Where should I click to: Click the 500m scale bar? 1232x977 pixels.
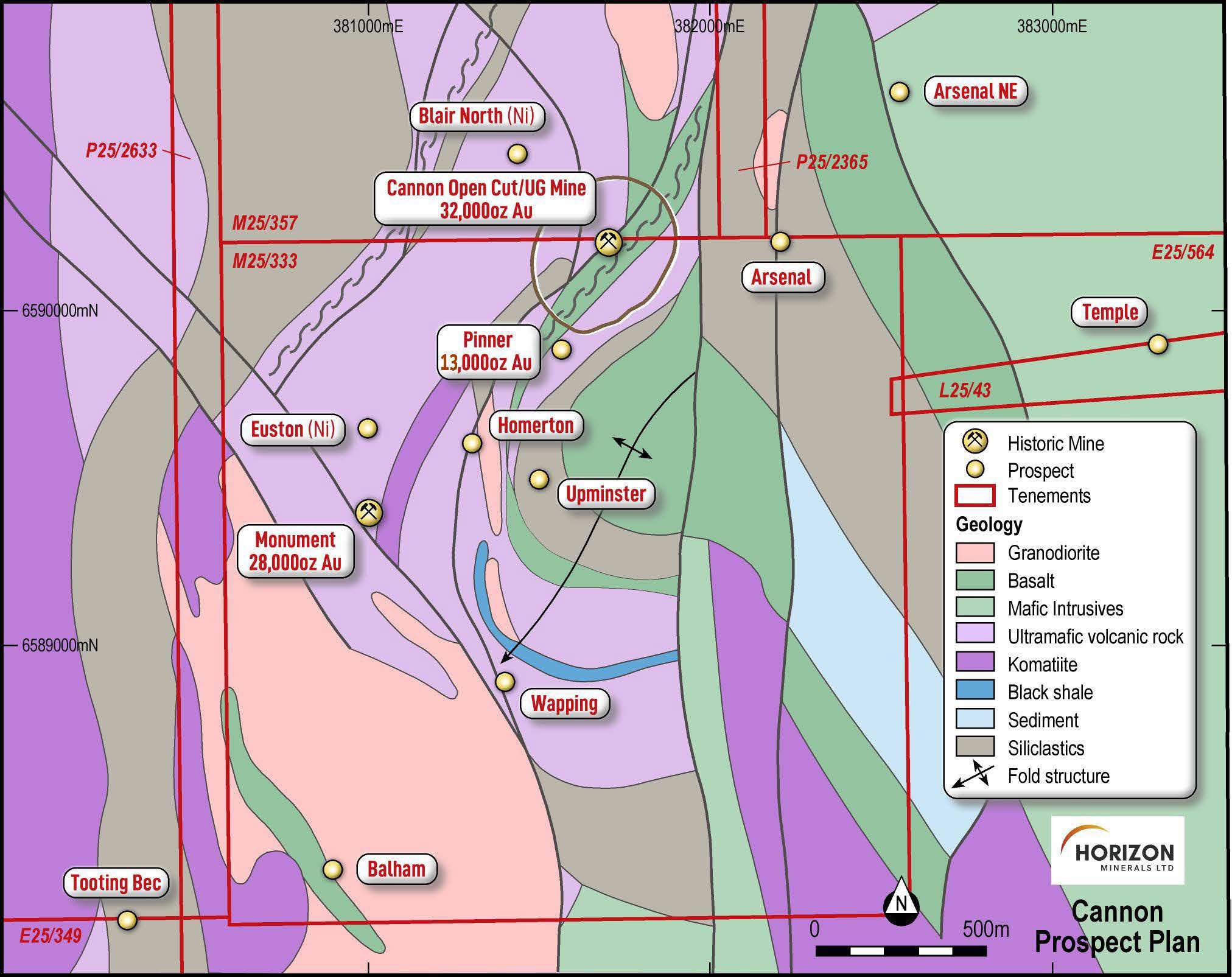click(x=901, y=951)
